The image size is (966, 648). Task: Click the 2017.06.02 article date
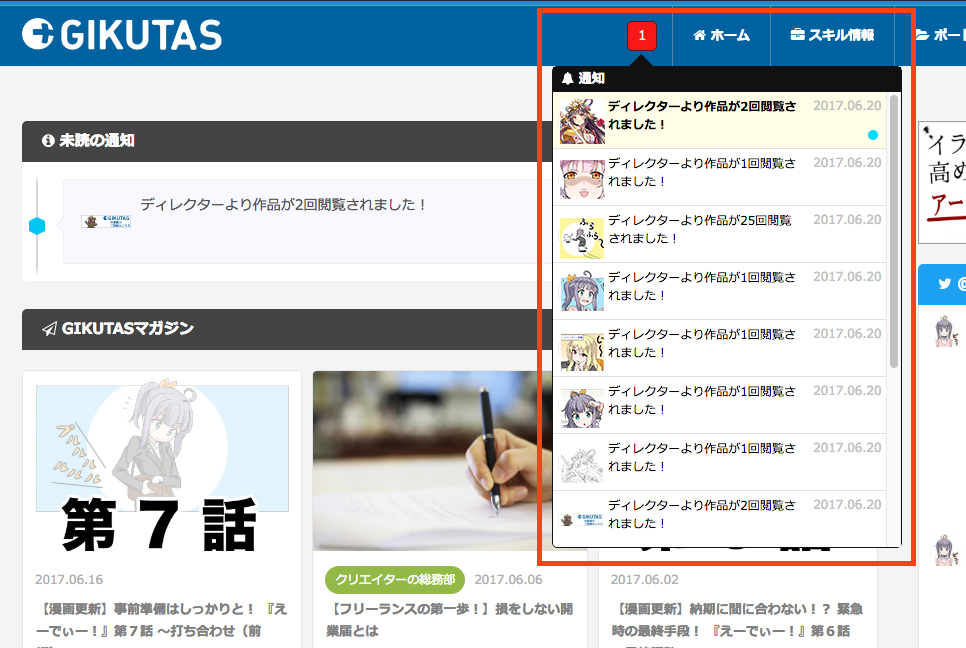tap(644, 580)
